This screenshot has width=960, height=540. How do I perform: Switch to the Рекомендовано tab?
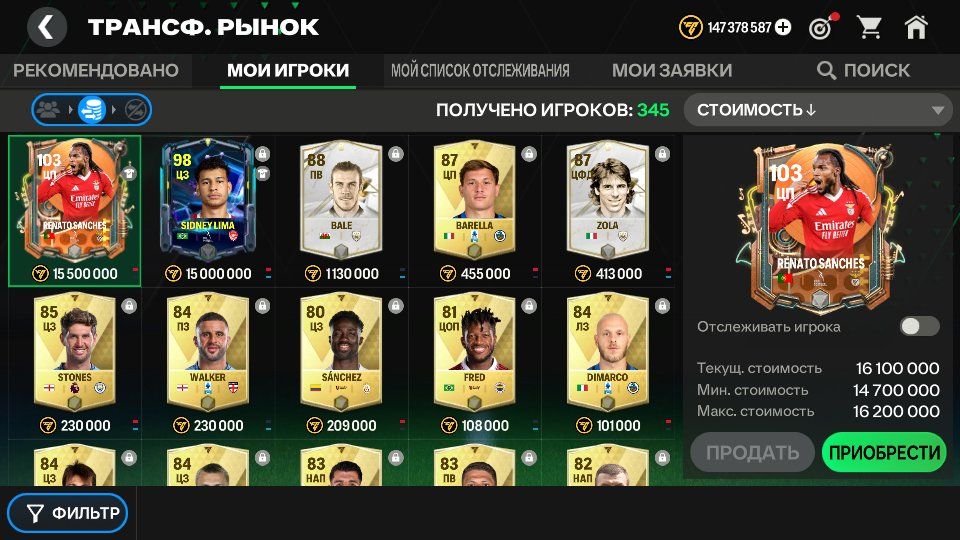[x=96, y=70]
